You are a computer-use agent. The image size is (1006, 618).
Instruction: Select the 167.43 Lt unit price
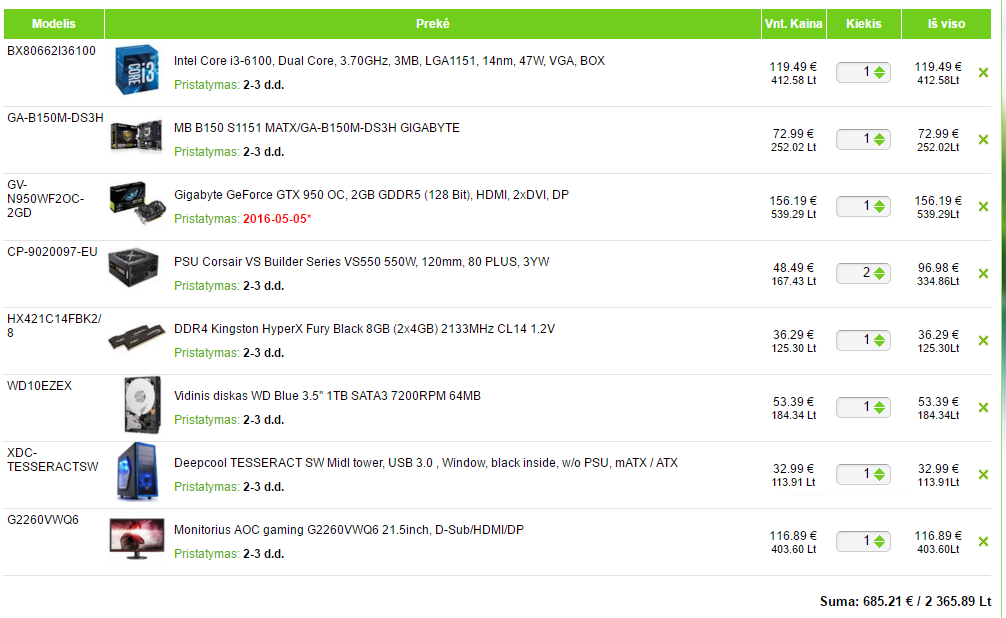(794, 282)
